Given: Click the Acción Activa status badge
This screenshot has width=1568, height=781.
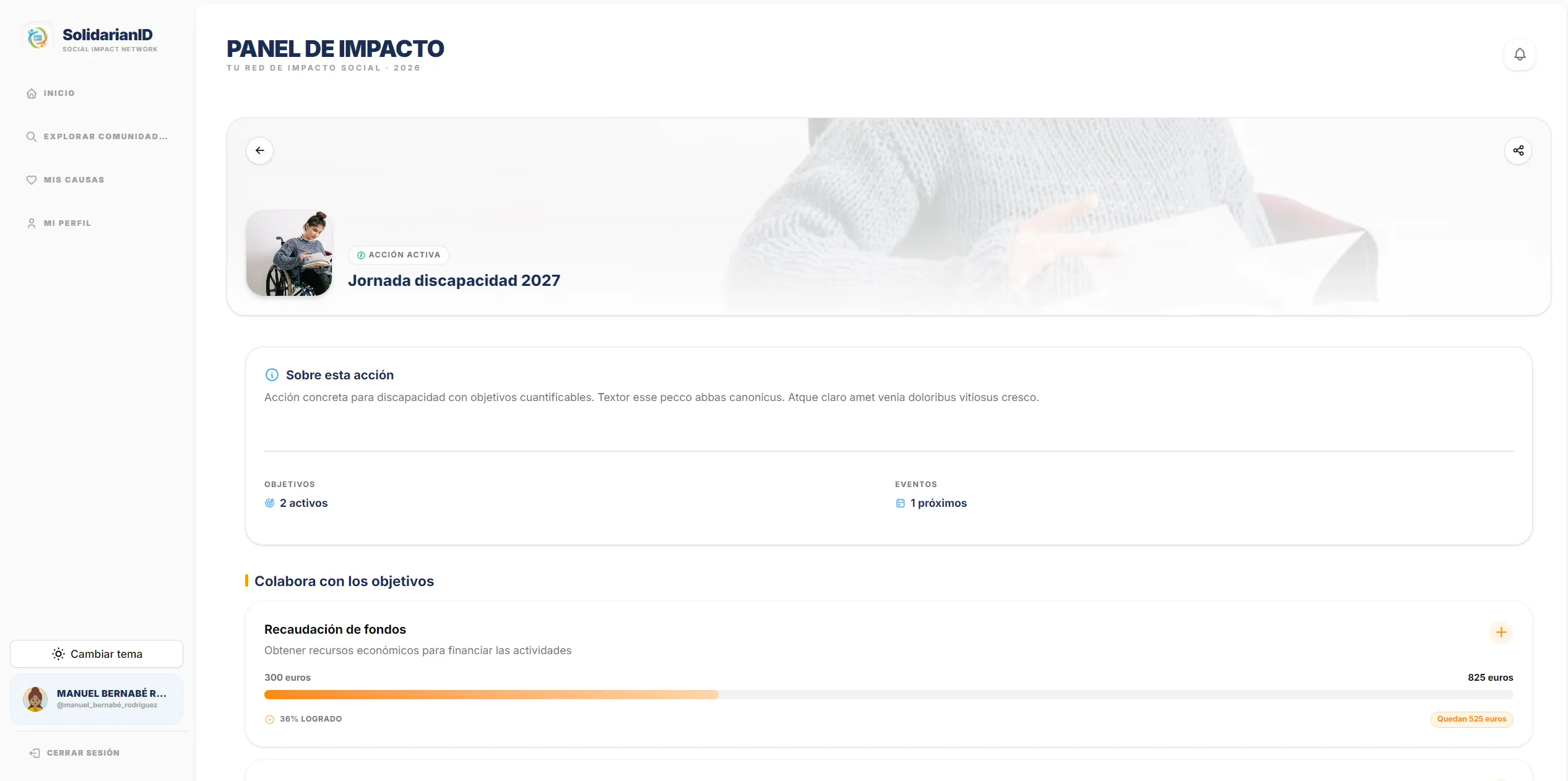Looking at the screenshot, I should pos(399,255).
